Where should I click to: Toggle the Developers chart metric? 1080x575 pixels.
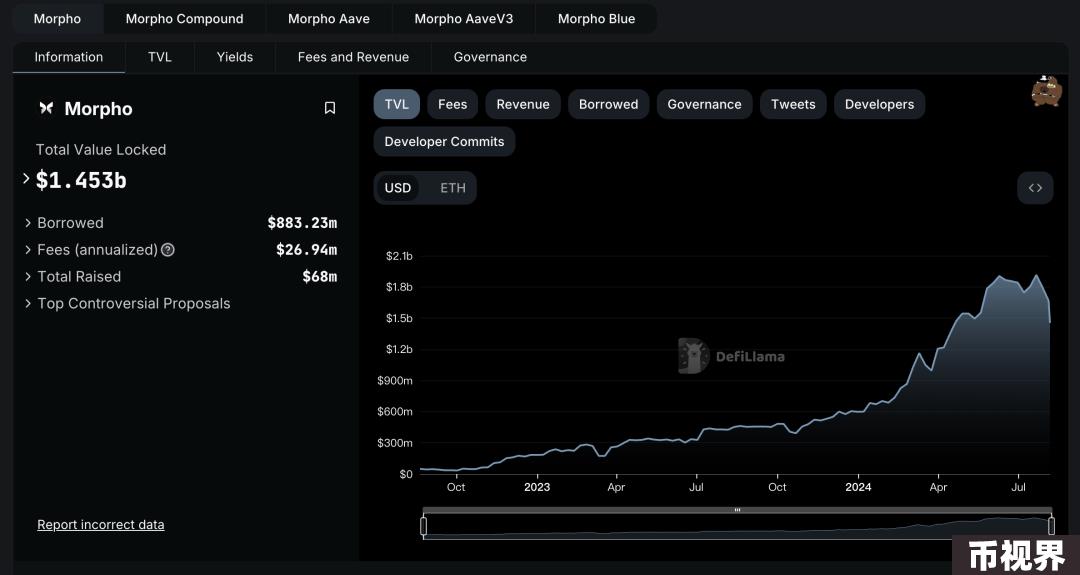pyautogui.click(x=880, y=105)
